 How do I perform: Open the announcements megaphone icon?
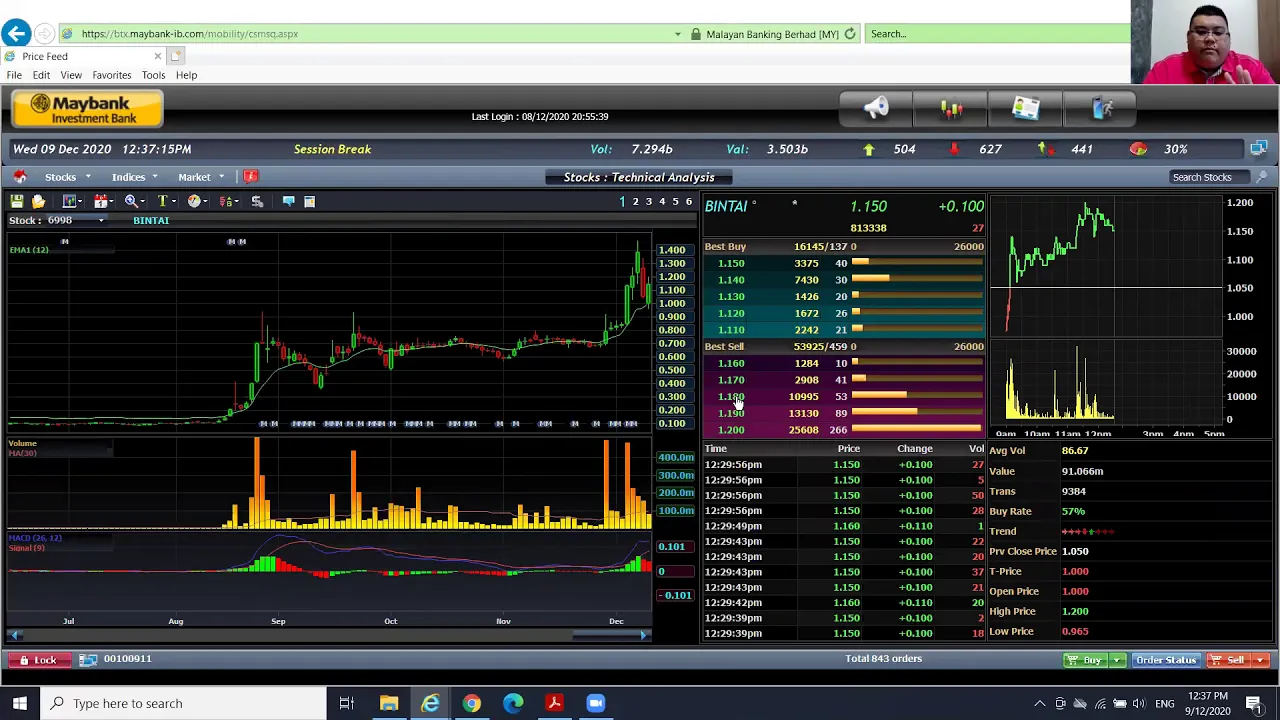pyautogui.click(x=877, y=108)
